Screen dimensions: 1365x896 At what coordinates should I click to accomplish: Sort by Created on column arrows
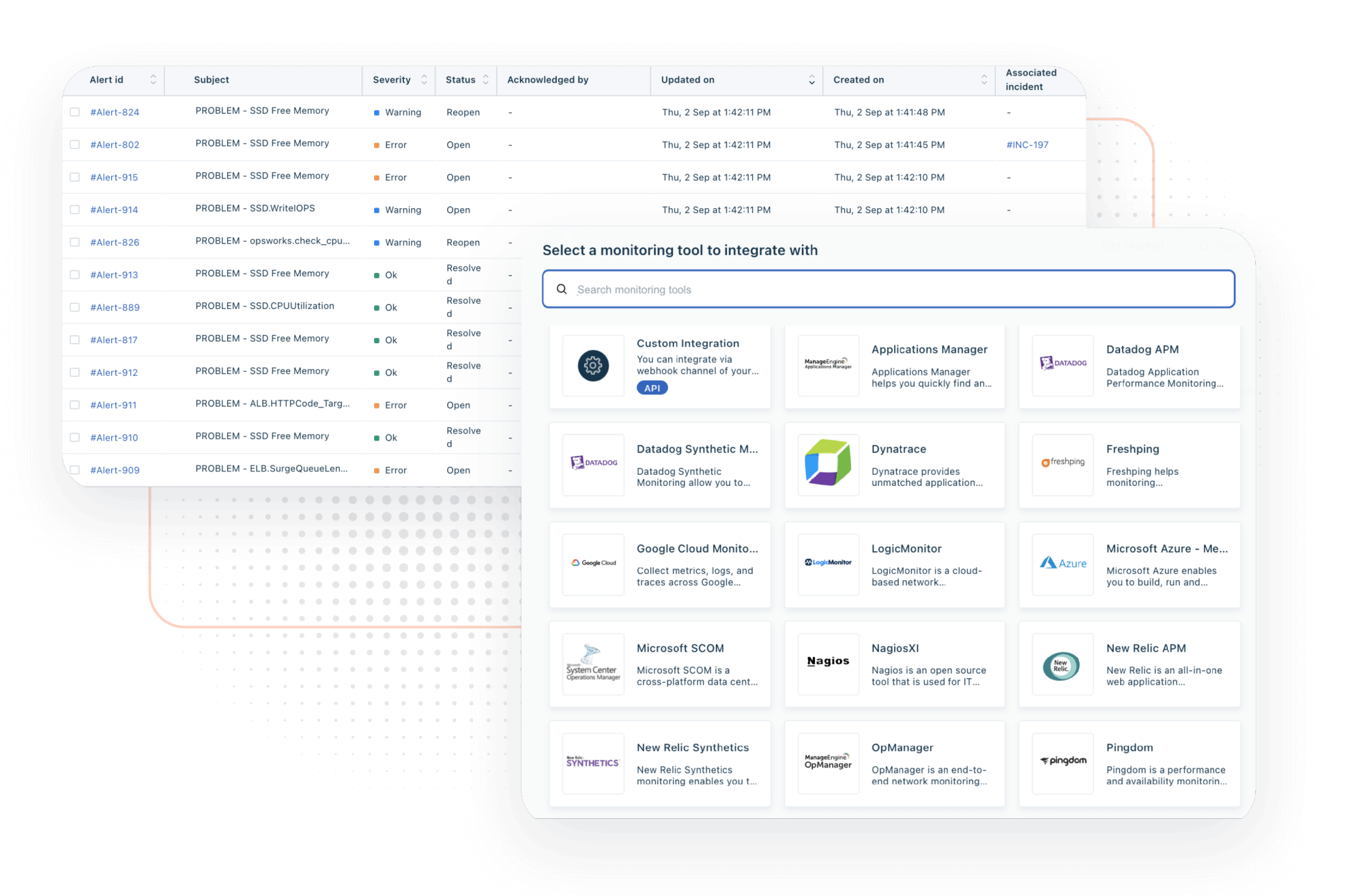pos(983,80)
